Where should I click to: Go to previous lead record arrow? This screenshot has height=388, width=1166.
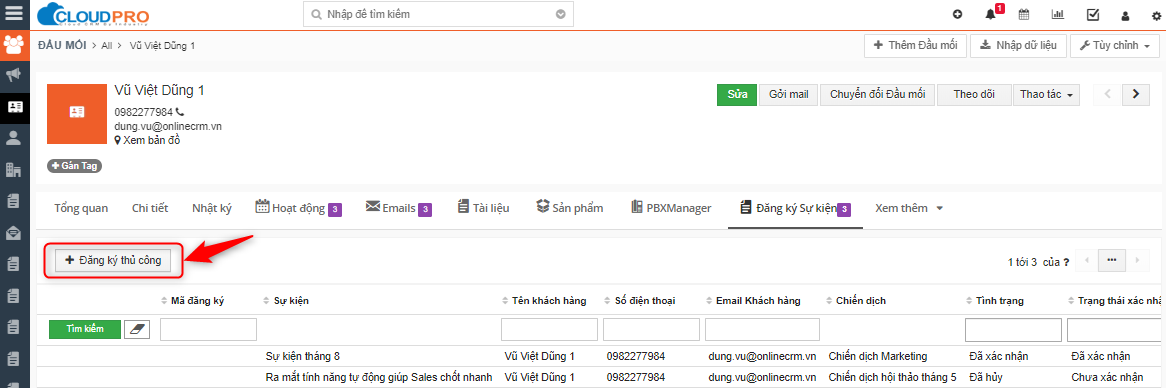1107,94
